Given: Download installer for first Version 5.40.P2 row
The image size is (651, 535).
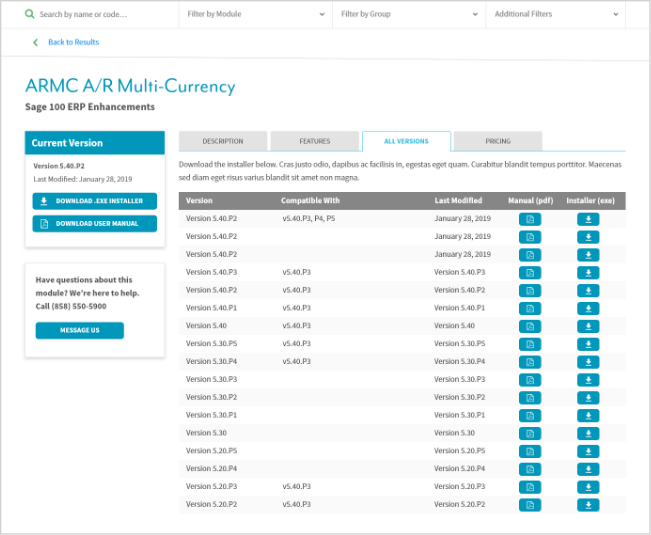Looking at the screenshot, I should pos(588,219).
